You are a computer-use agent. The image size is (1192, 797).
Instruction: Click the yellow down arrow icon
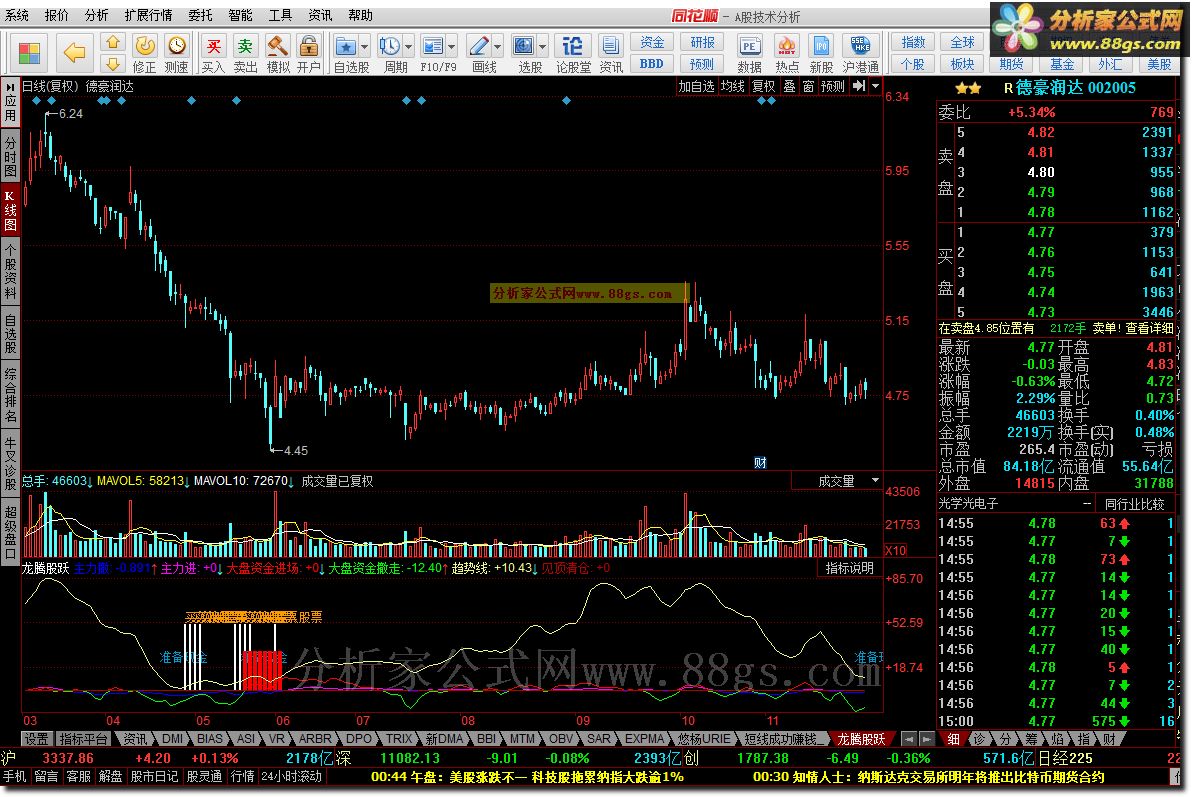click(x=113, y=64)
